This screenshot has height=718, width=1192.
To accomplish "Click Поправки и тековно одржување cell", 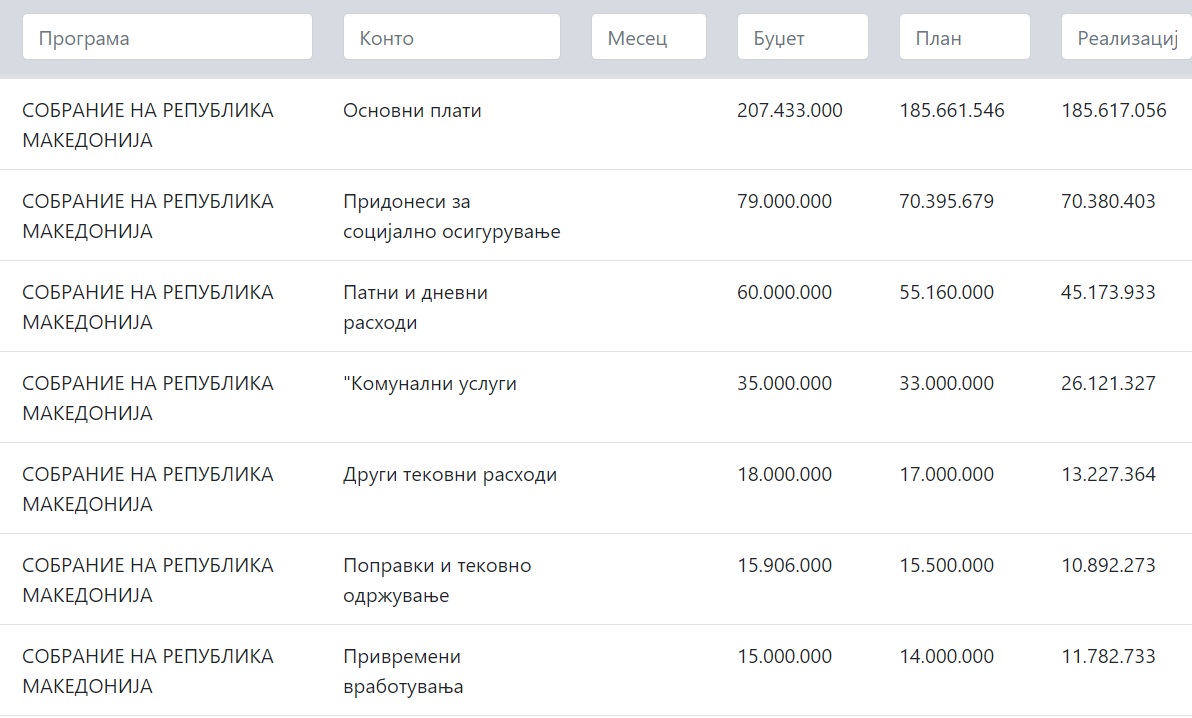I will (x=437, y=580).
